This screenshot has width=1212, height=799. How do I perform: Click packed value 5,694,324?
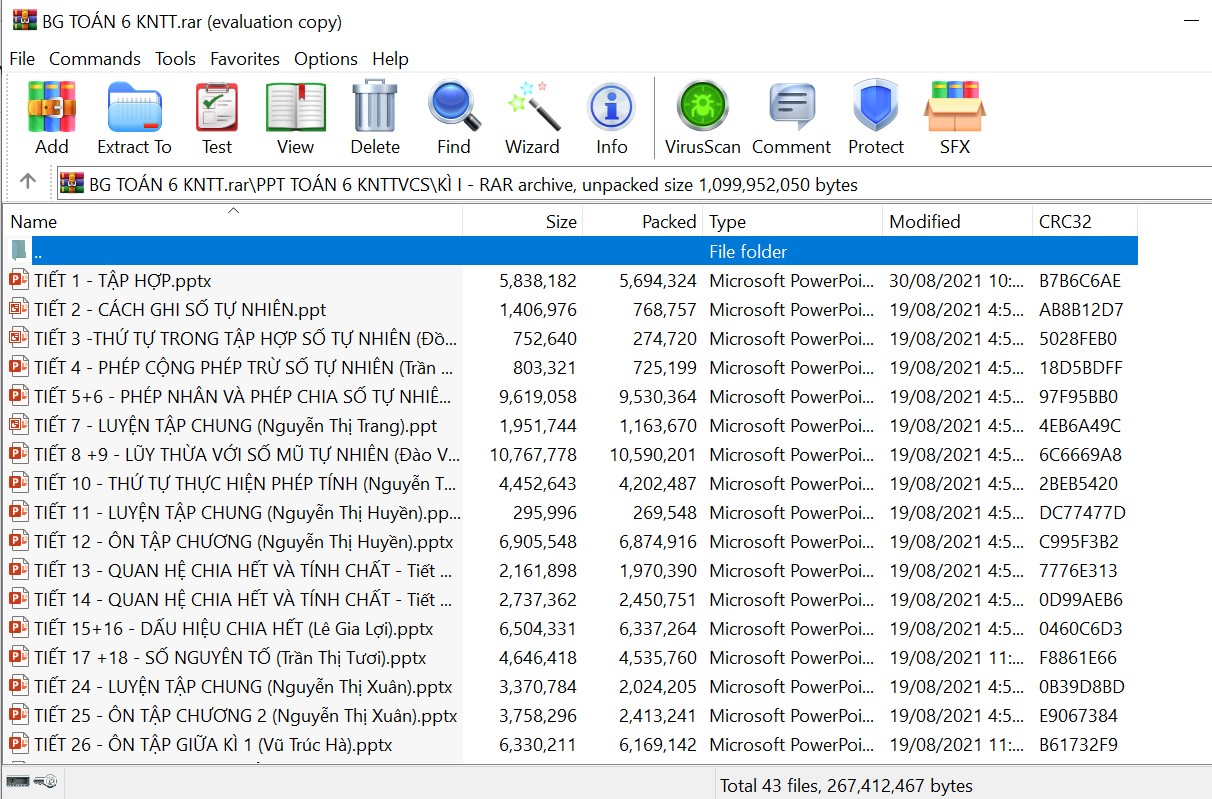click(x=658, y=280)
